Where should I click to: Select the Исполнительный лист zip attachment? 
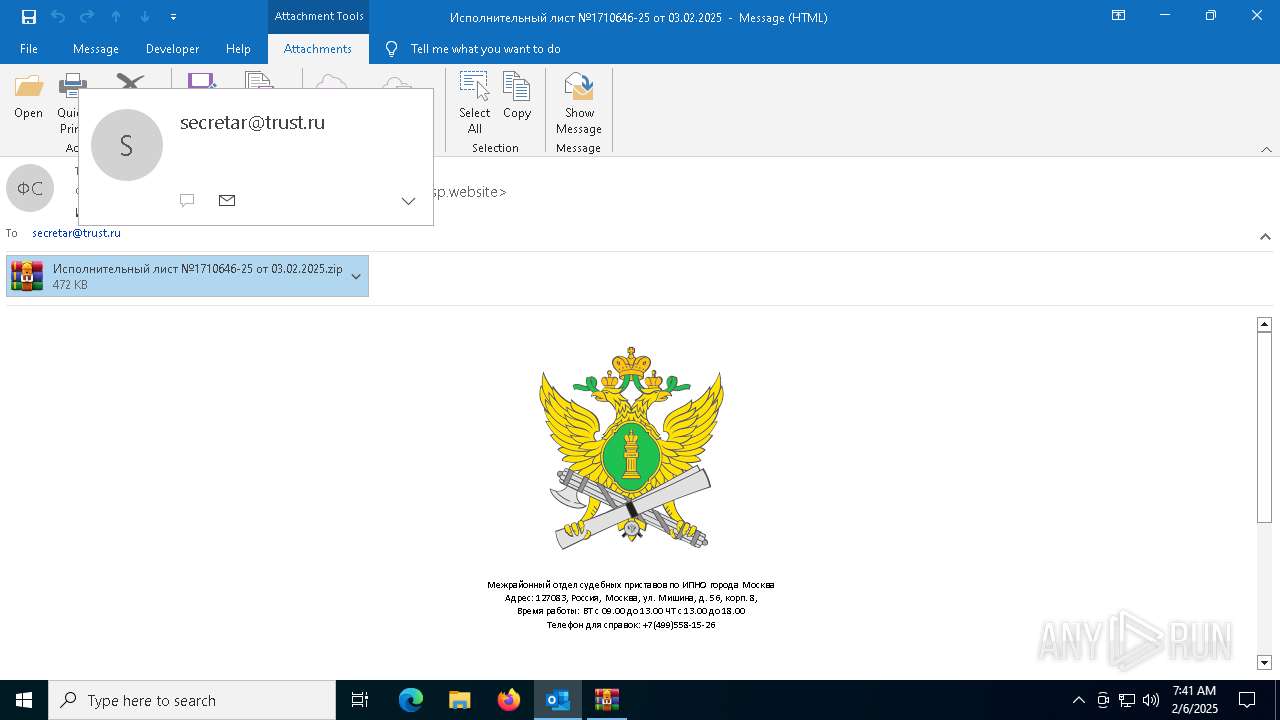[x=187, y=276]
